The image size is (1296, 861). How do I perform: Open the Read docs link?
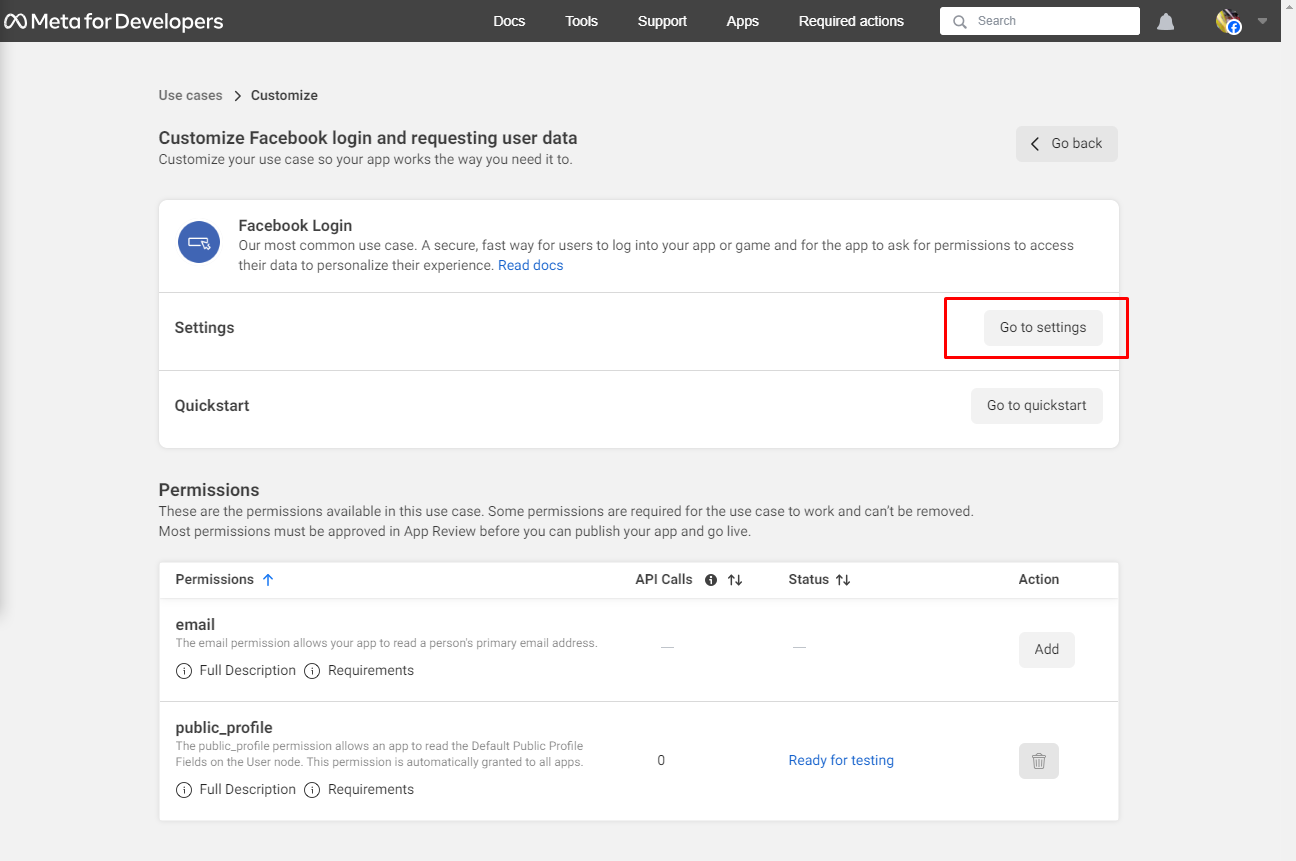(531, 265)
